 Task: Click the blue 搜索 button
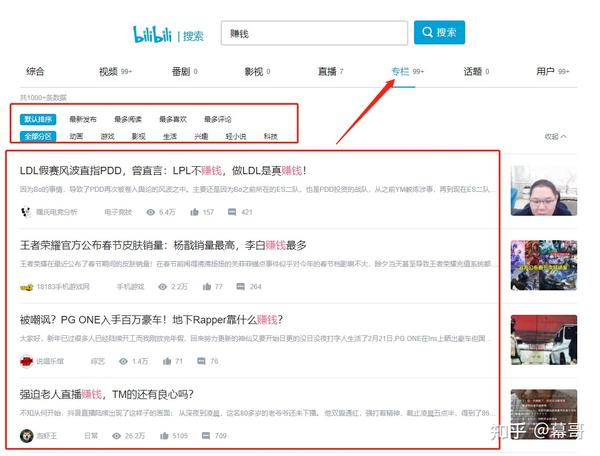point(439,32)
